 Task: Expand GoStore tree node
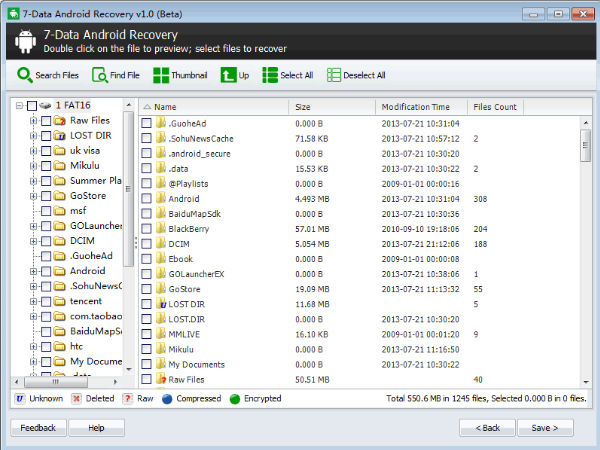pyautogui.click(x=33, y=196)
